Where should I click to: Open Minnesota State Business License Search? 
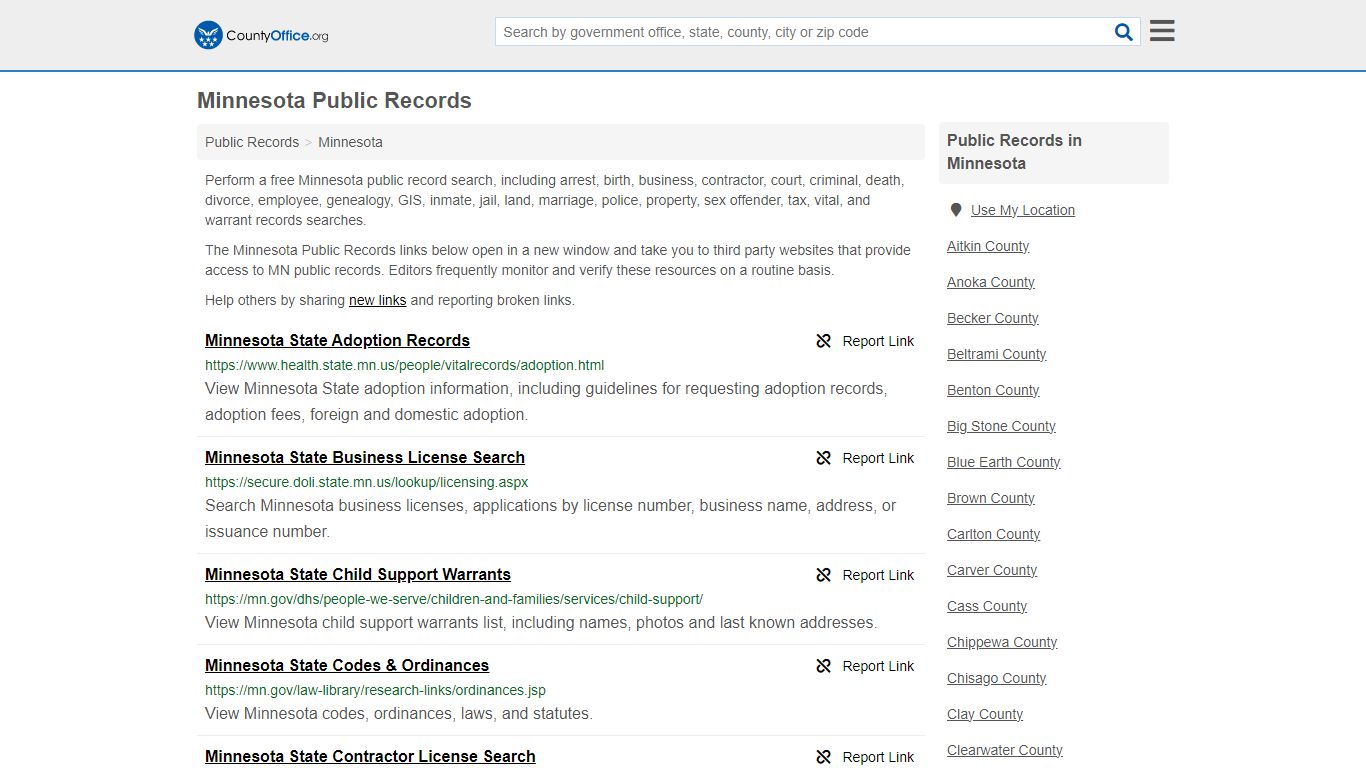(365, 457)
